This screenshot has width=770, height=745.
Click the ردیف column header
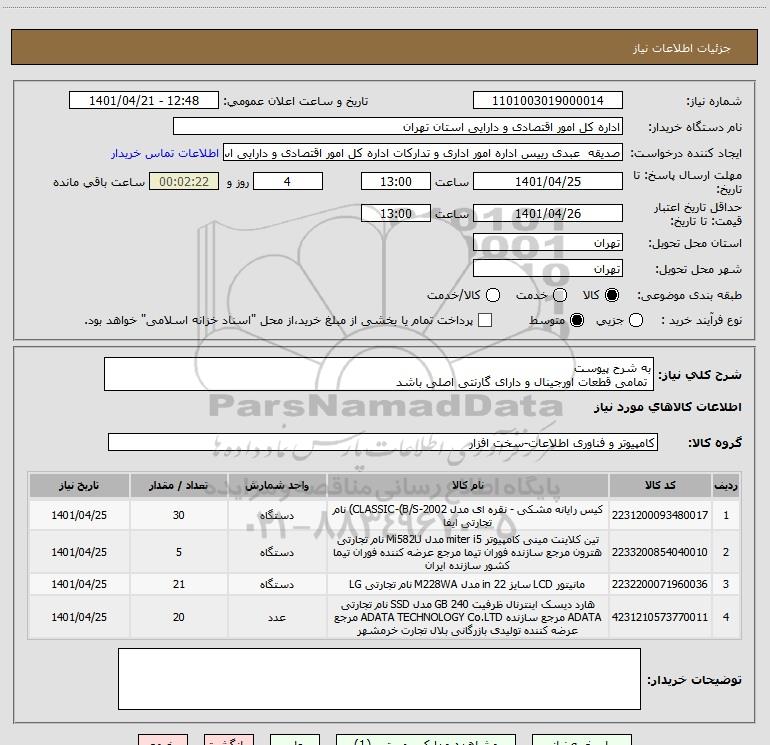coord(726,485)
